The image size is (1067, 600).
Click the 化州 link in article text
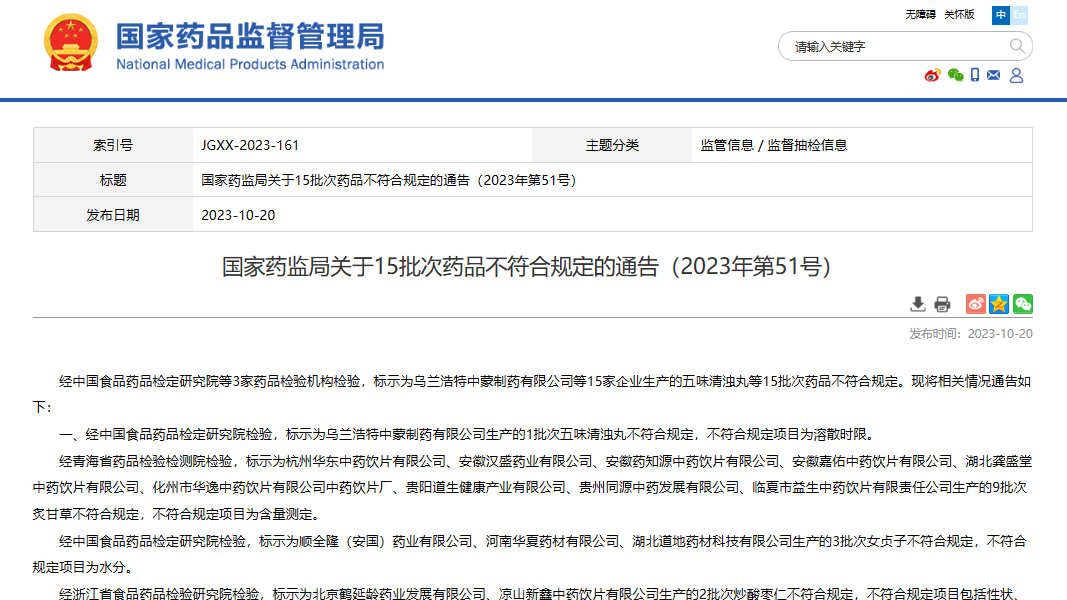(x=165, y=488)
